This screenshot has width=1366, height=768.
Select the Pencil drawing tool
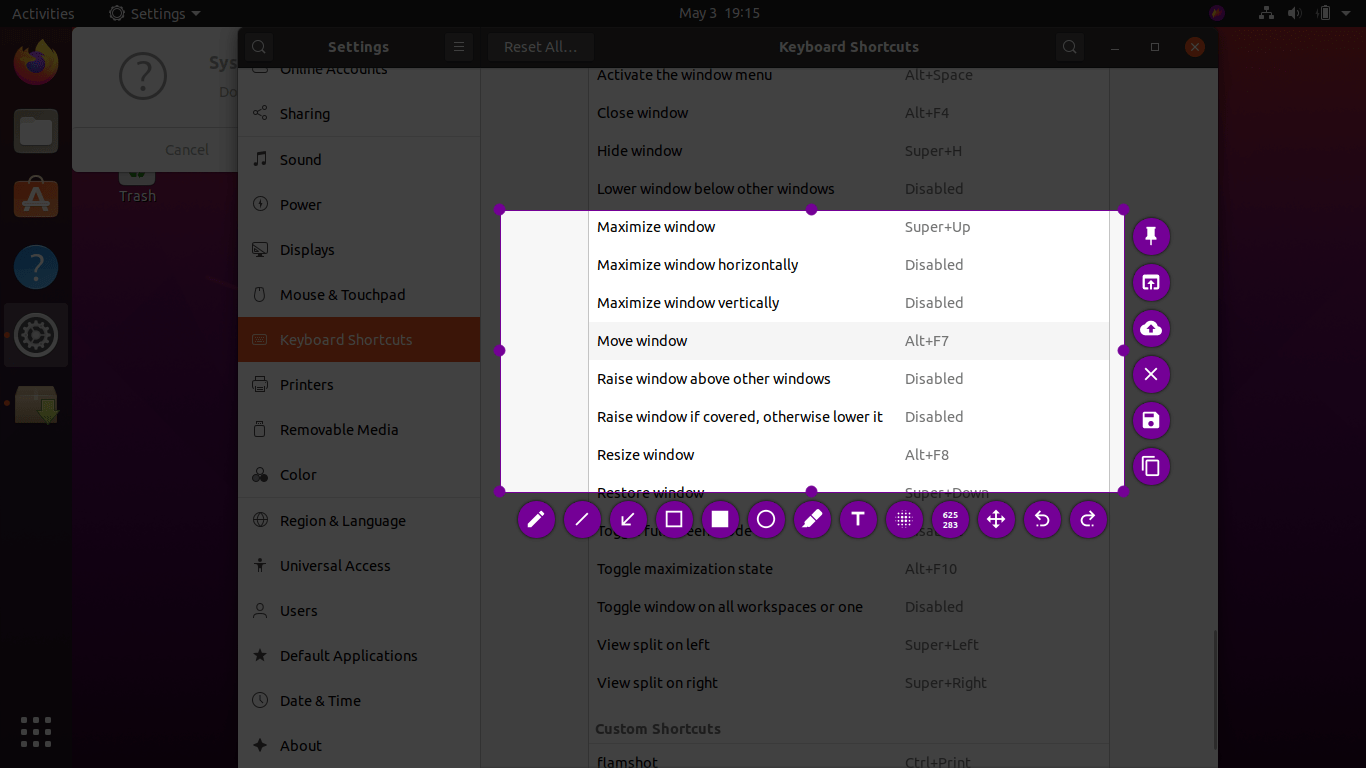click(x=536, y=519)
